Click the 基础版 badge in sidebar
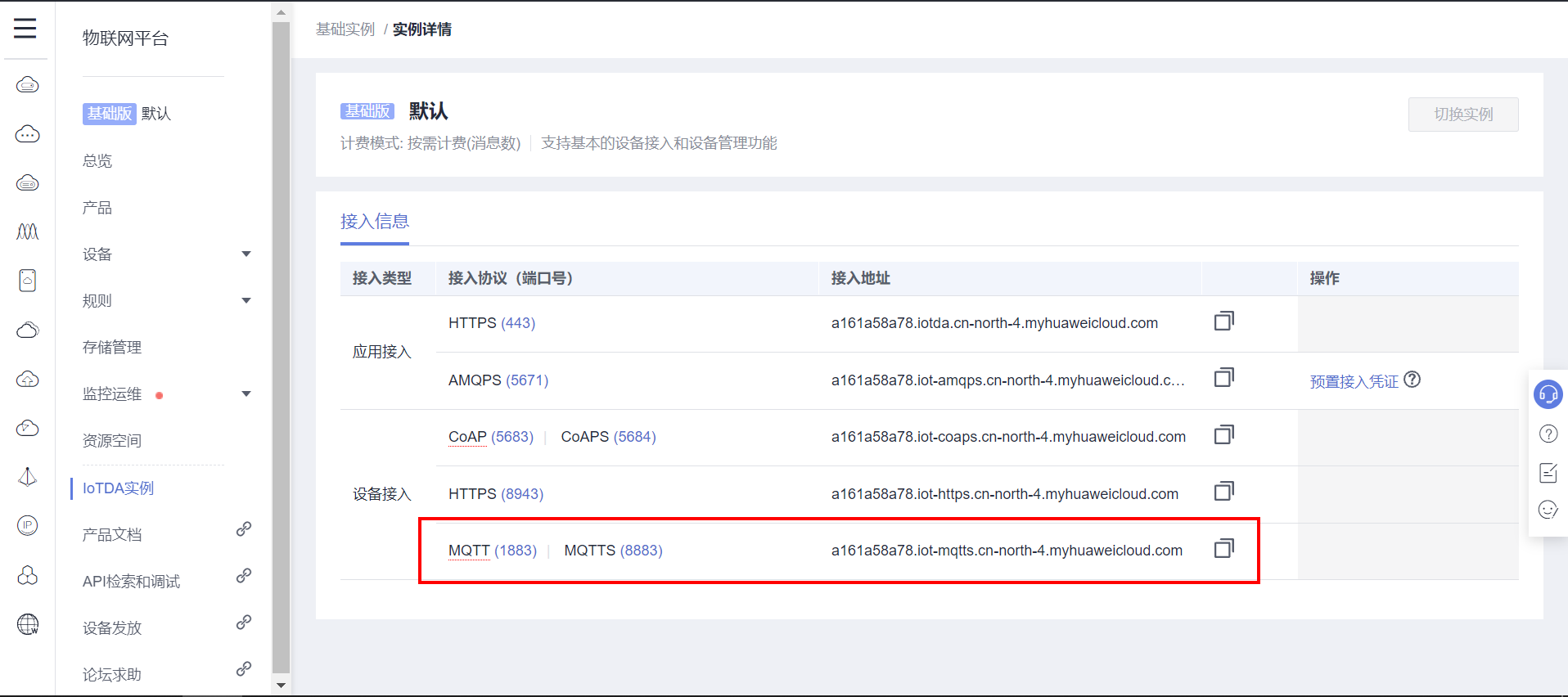This screenshot has width=1568, height=697. pos(109,114)
